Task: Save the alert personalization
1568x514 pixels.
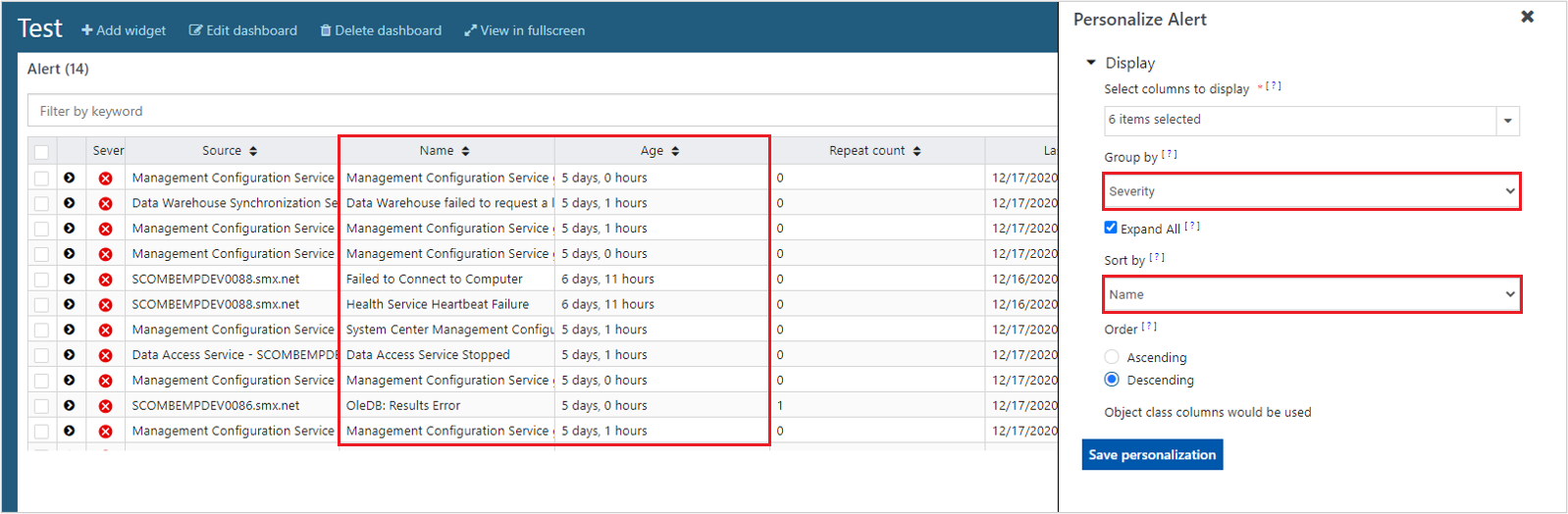Action: pos(1152,455)
